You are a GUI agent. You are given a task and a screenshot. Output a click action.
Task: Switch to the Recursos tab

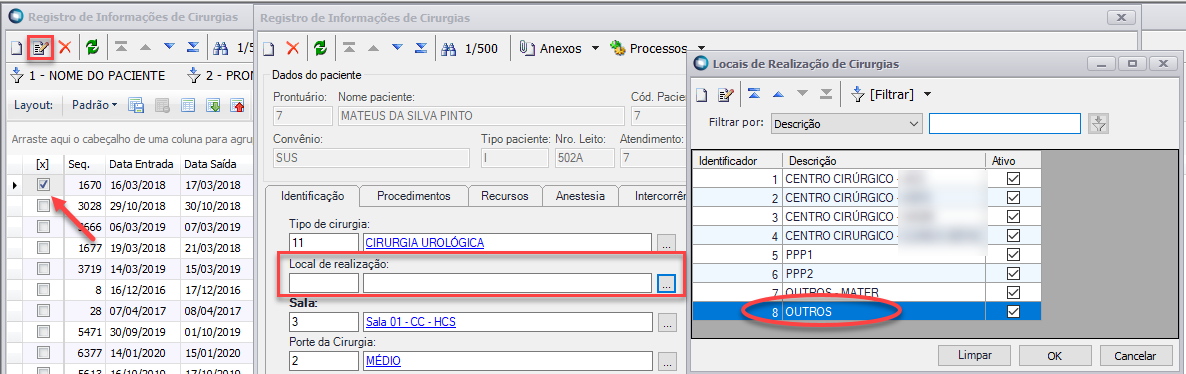[x=505, y=195]
